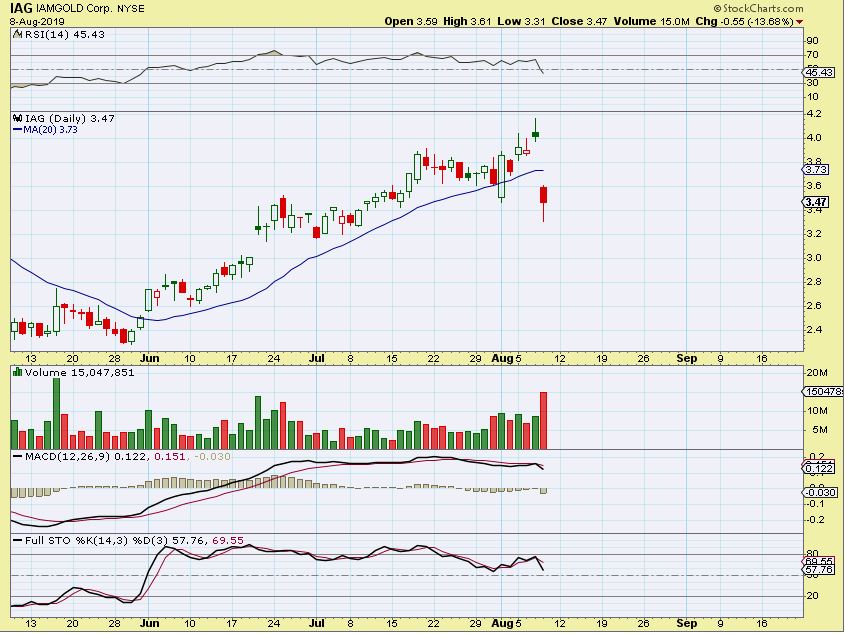Viewport: 845px width, 634px height.
Task: Click the black line marker before MACD(12,26,9)
Action: click(x=18, y=457)
